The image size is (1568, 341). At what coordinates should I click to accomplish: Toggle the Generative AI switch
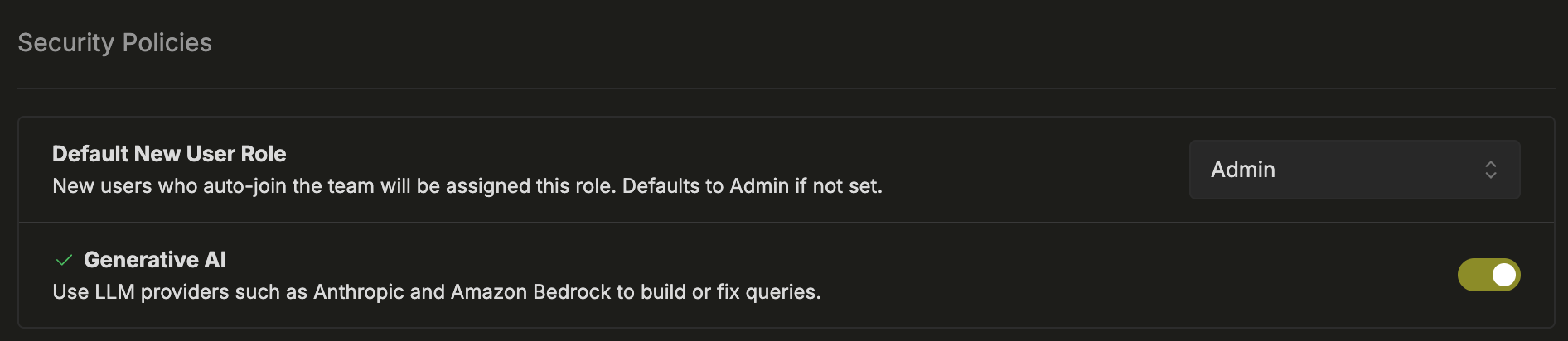[1488, 275]
